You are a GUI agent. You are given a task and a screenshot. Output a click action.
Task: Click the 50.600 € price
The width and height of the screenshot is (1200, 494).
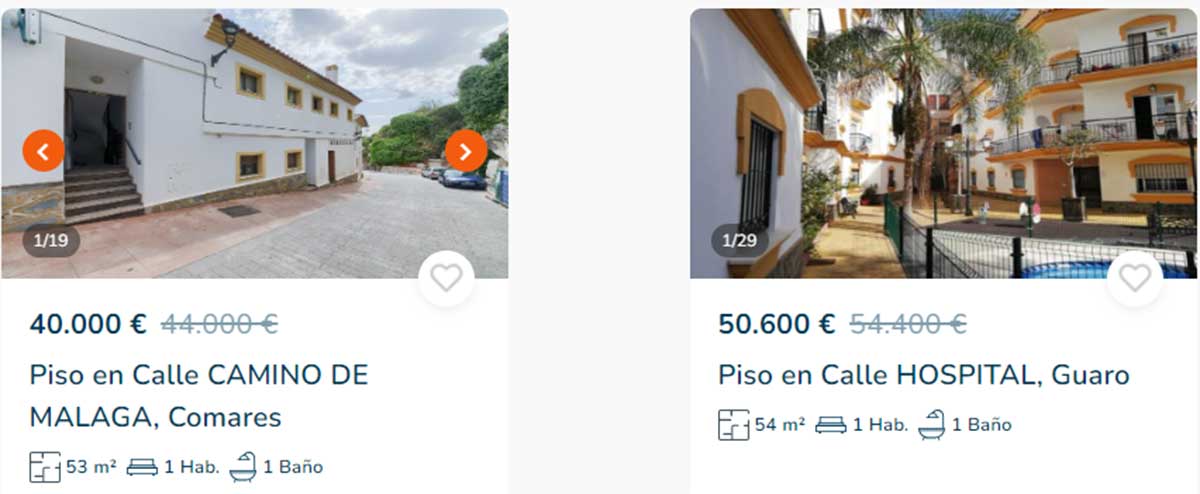(x=777, y=324)
